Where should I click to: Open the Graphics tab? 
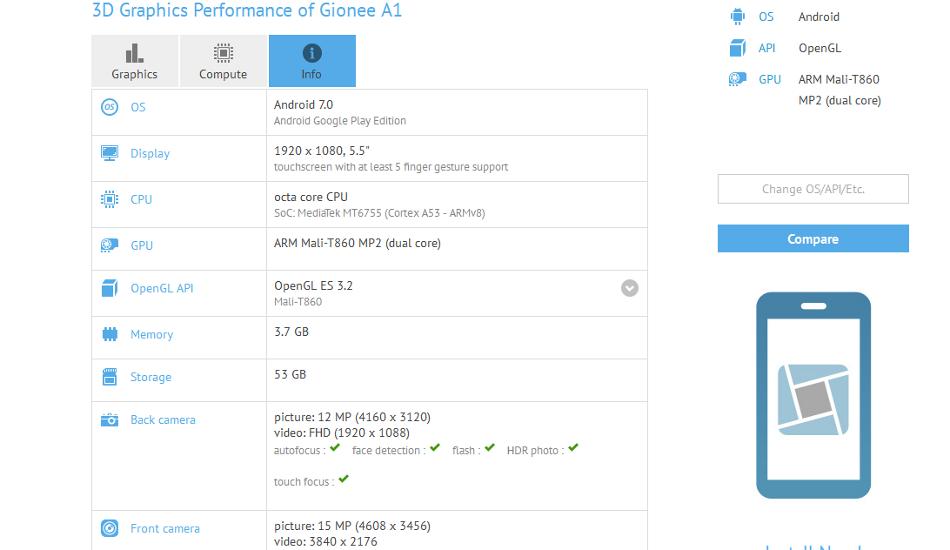[135, 61]
